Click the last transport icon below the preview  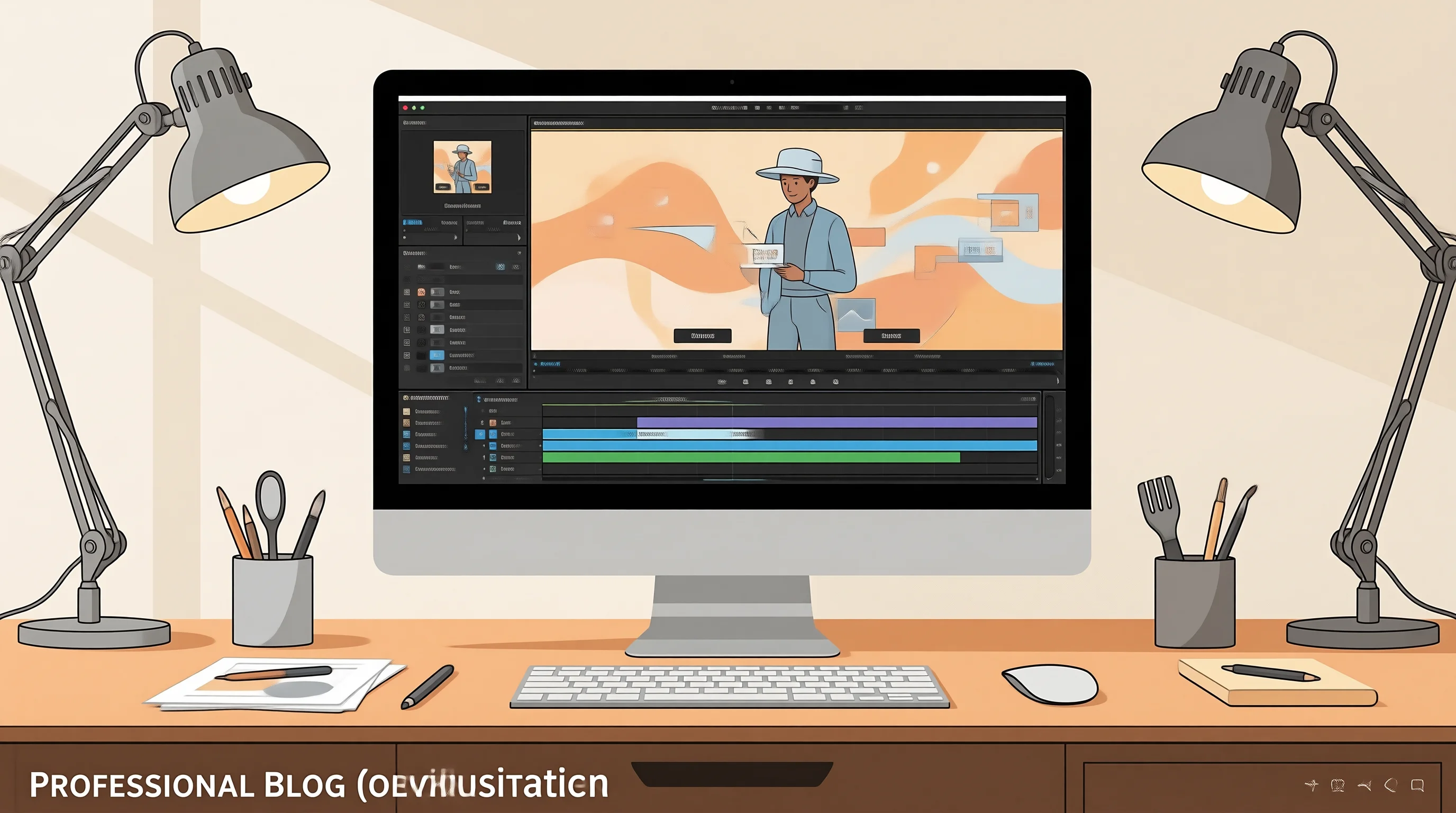click(836, 382)
